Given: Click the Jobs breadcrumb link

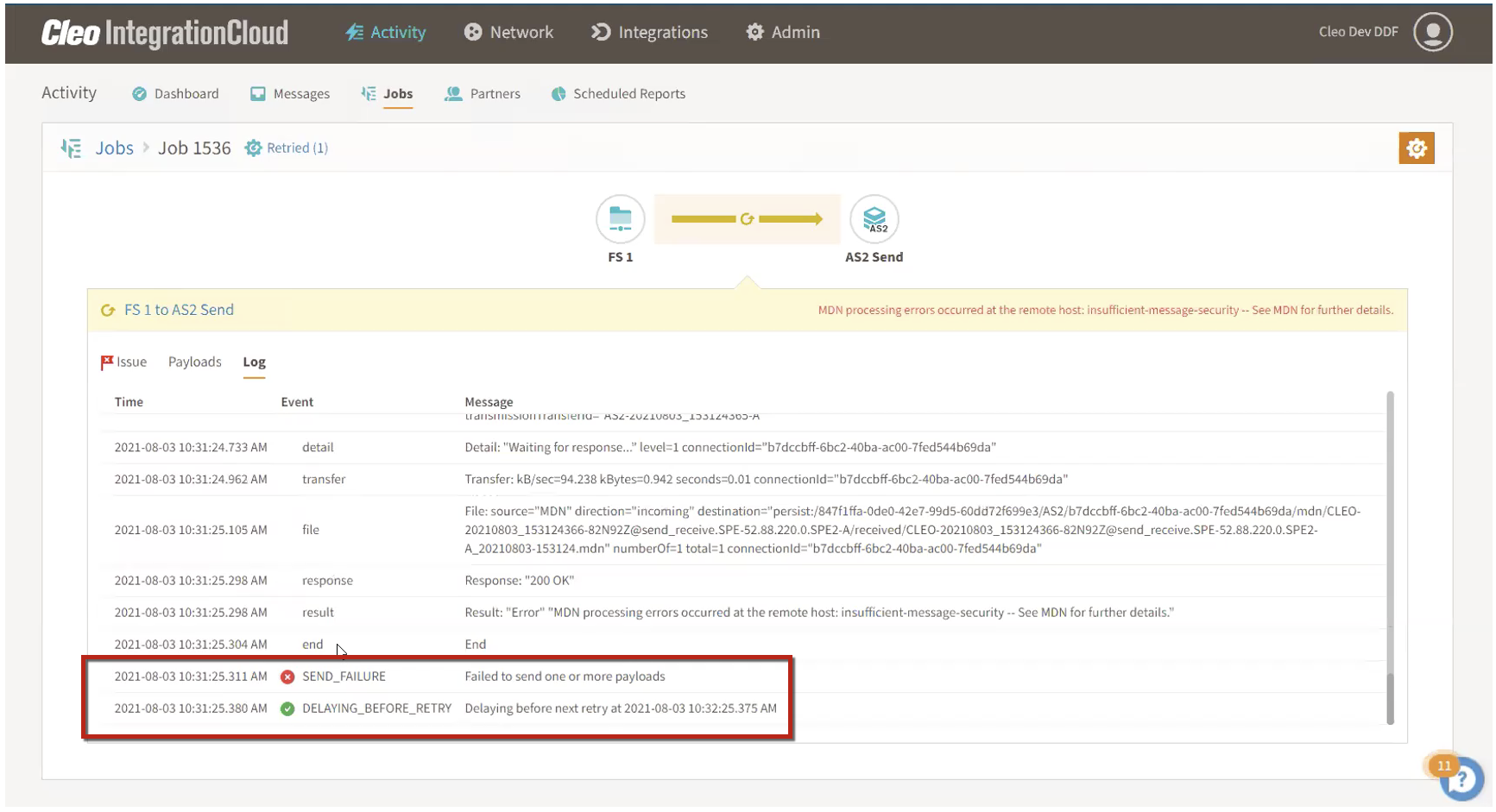Looking at the screenshot, I should pyautogui.click(x=114, y=148).
